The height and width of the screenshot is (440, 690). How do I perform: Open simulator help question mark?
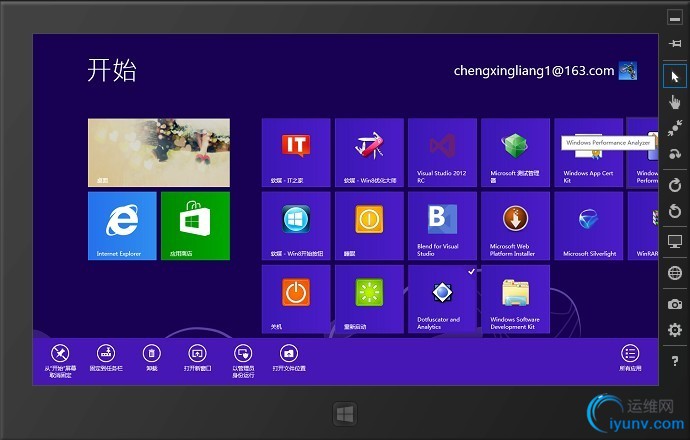click(675, 361)
